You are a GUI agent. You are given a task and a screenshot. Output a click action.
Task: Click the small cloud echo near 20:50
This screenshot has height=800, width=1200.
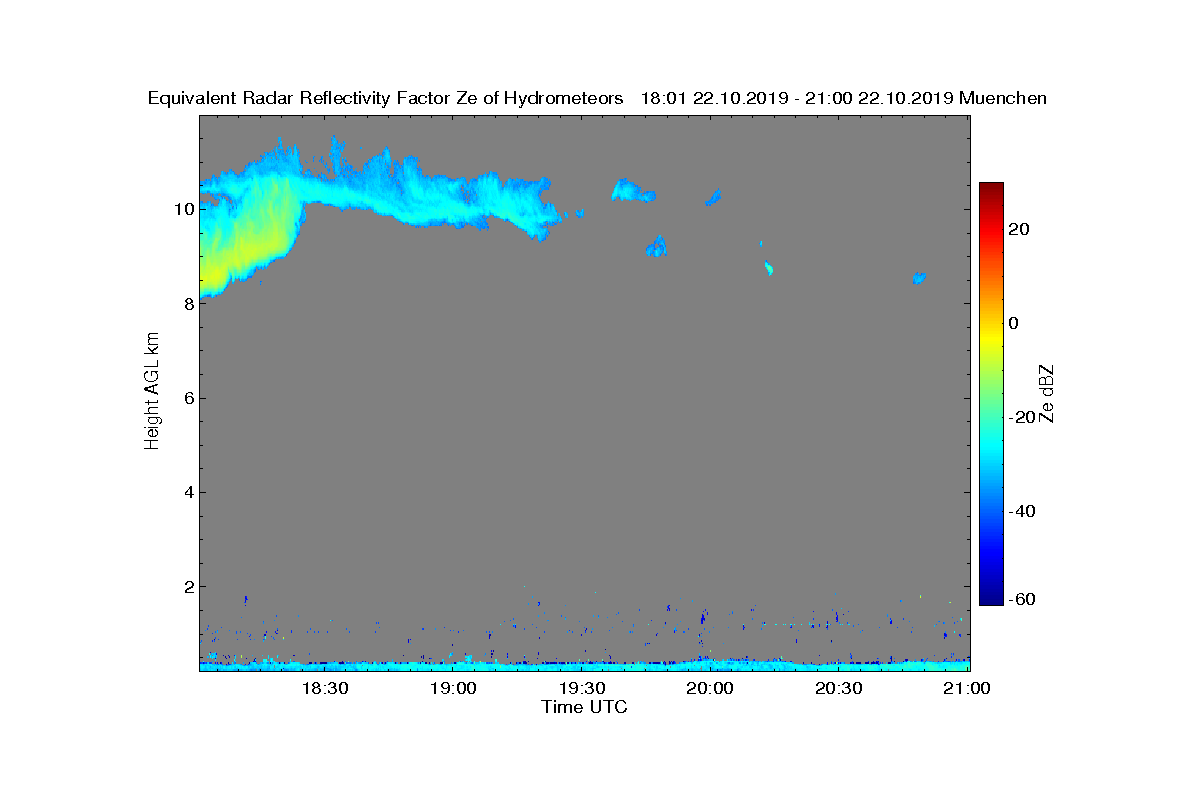(x=919, y=278)
